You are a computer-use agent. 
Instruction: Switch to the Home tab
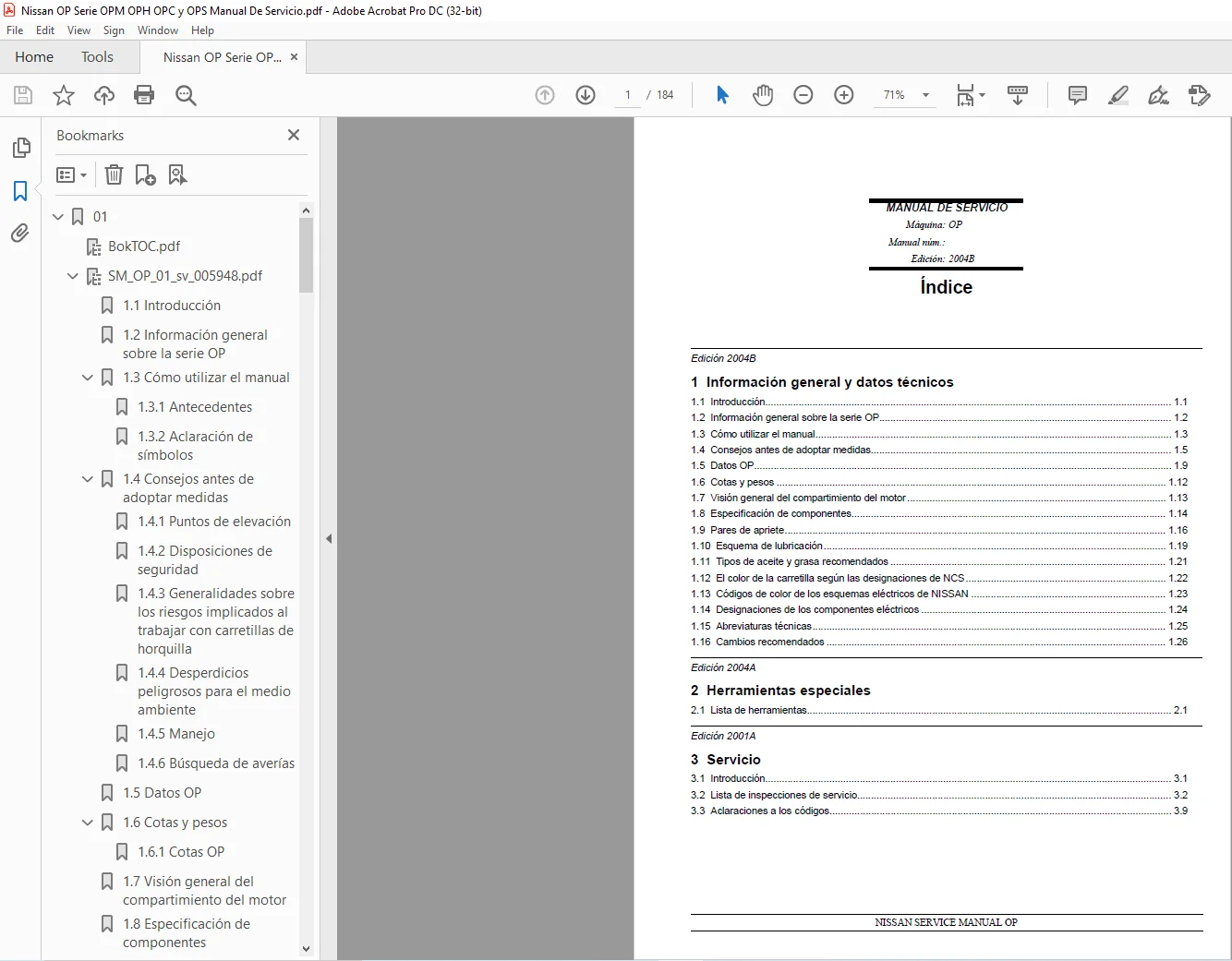pyautogui.click(x=34, y=57)
